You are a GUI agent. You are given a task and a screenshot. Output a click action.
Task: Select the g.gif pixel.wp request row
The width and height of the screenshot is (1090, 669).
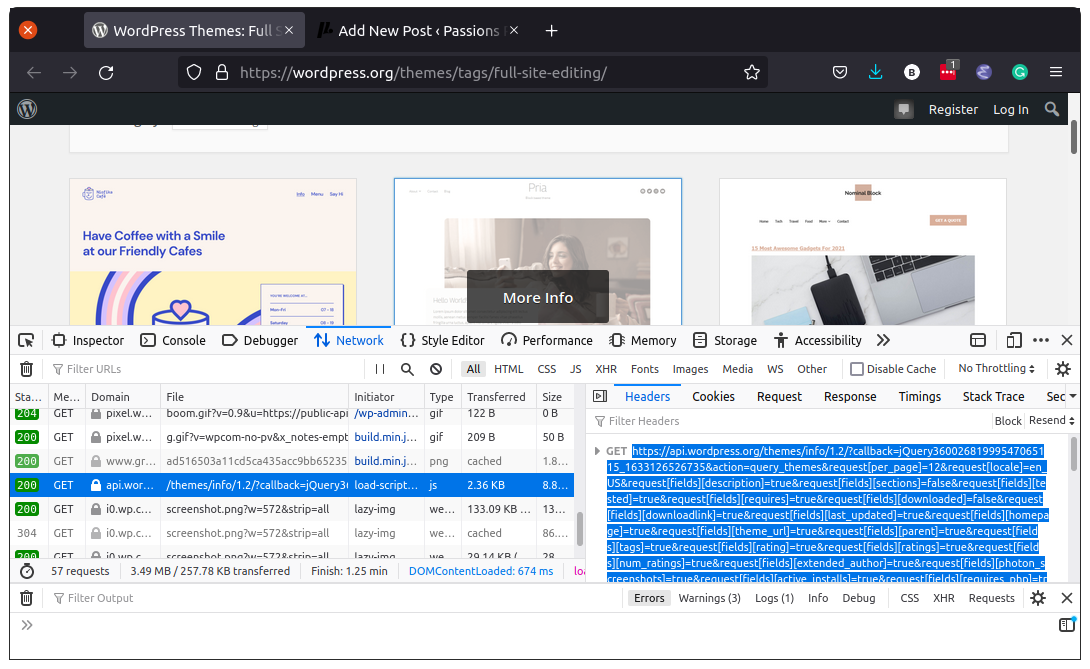click(x=292, y=437)
